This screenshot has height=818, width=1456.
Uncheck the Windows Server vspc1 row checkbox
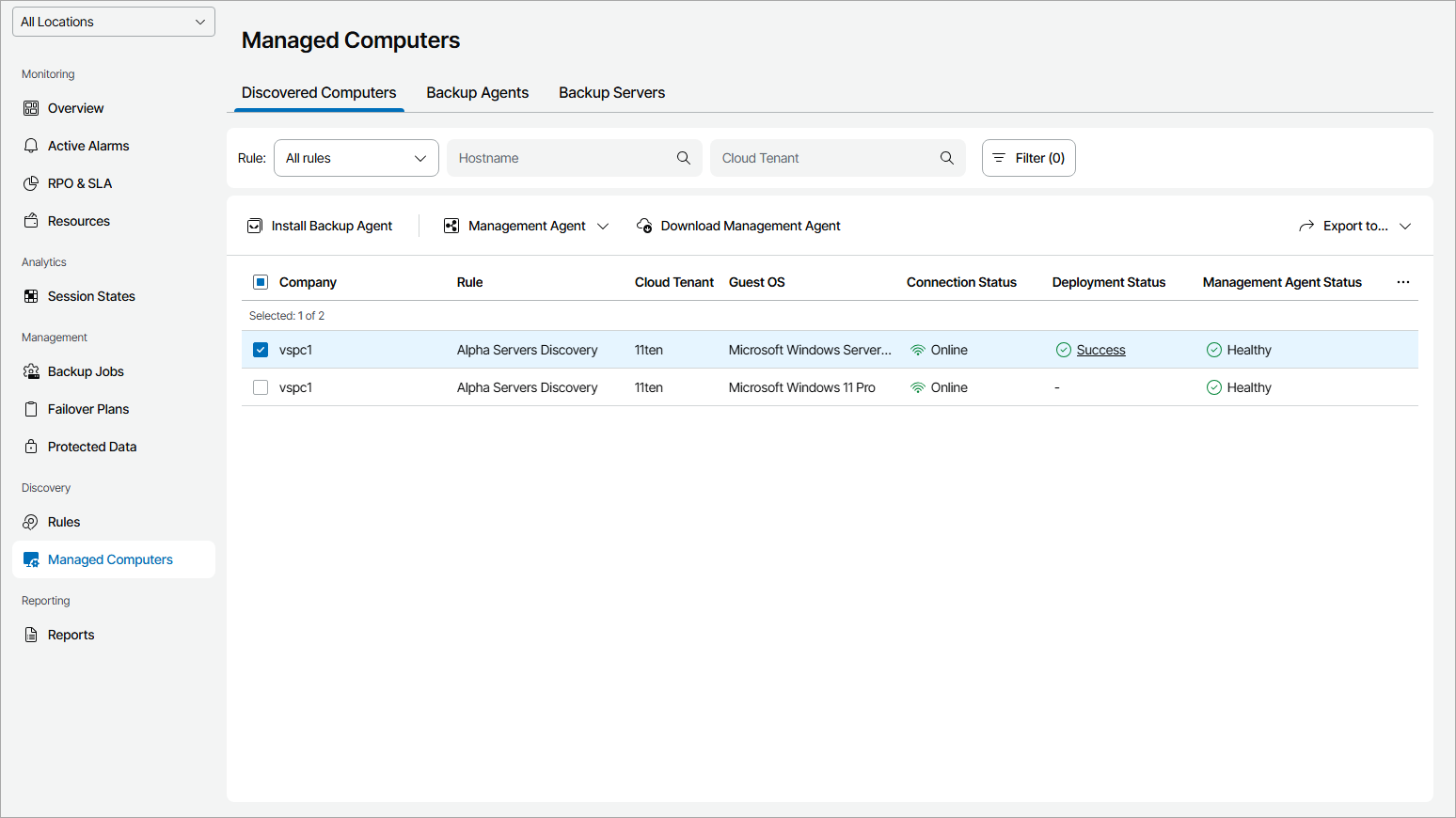tap(261, 350)
